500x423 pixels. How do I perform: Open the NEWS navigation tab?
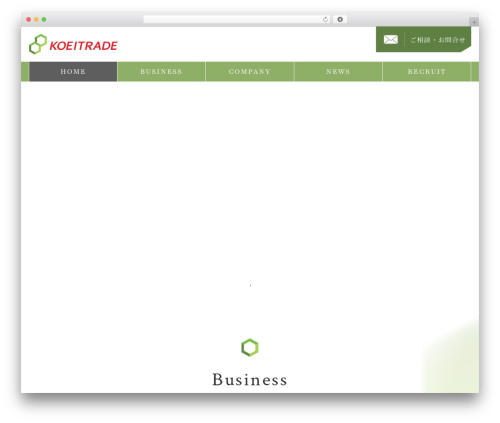click(338, 72)
